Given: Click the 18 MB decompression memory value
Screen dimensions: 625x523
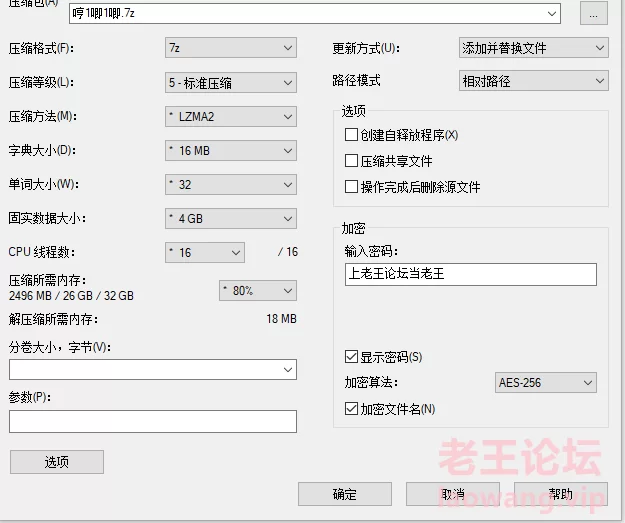Looking at the screenshot, I should pyautogui.click(x=281, y=319).
